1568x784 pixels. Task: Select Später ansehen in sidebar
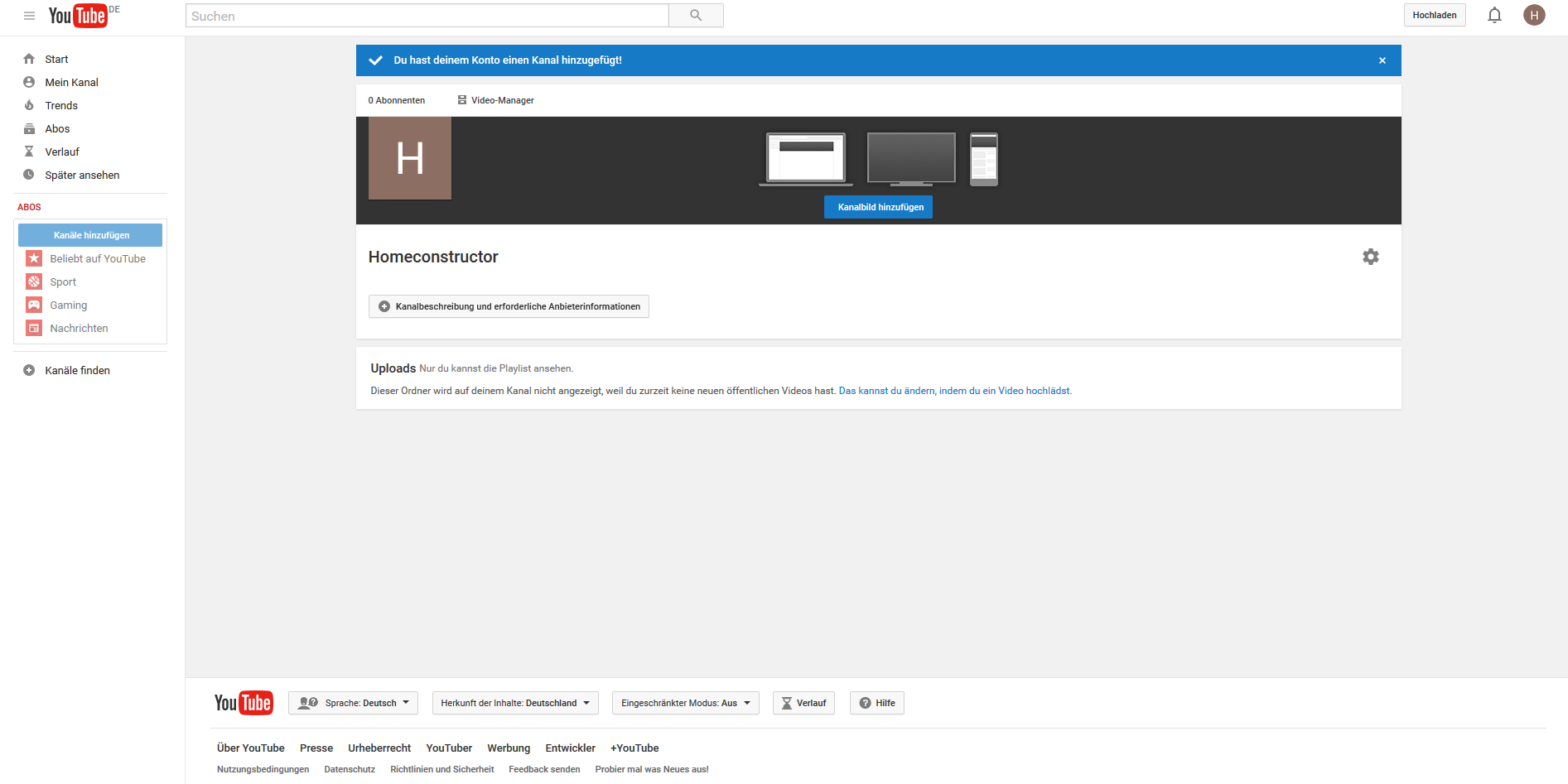click(82, 175)
